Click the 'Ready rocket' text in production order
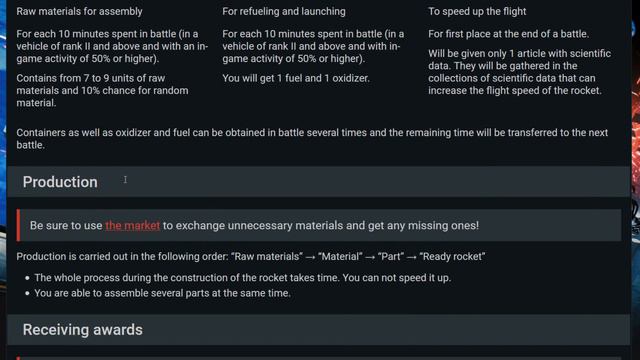This screenshot has width=640, height=360. click(x=452, y=256)
